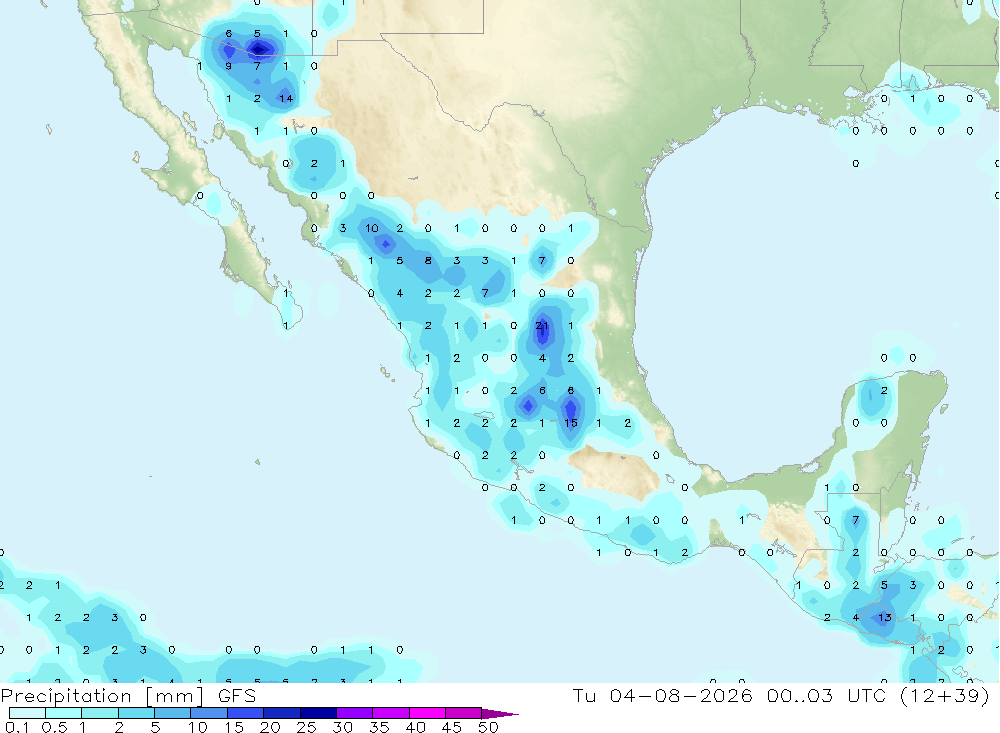Click the '15' precipitation value in central Mexico
This screenshot has width=1000, height=733.
tap(571, 423)
